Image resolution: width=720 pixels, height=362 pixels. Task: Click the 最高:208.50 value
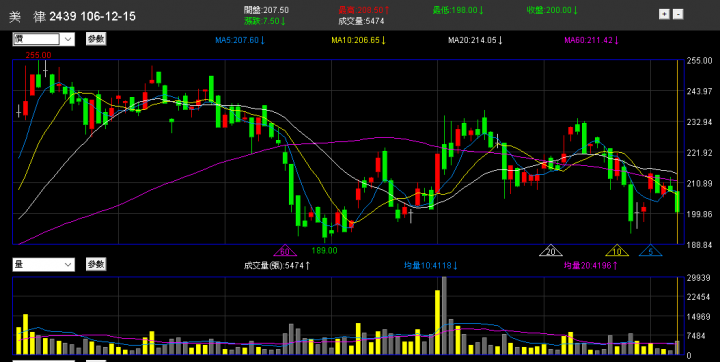364,10
